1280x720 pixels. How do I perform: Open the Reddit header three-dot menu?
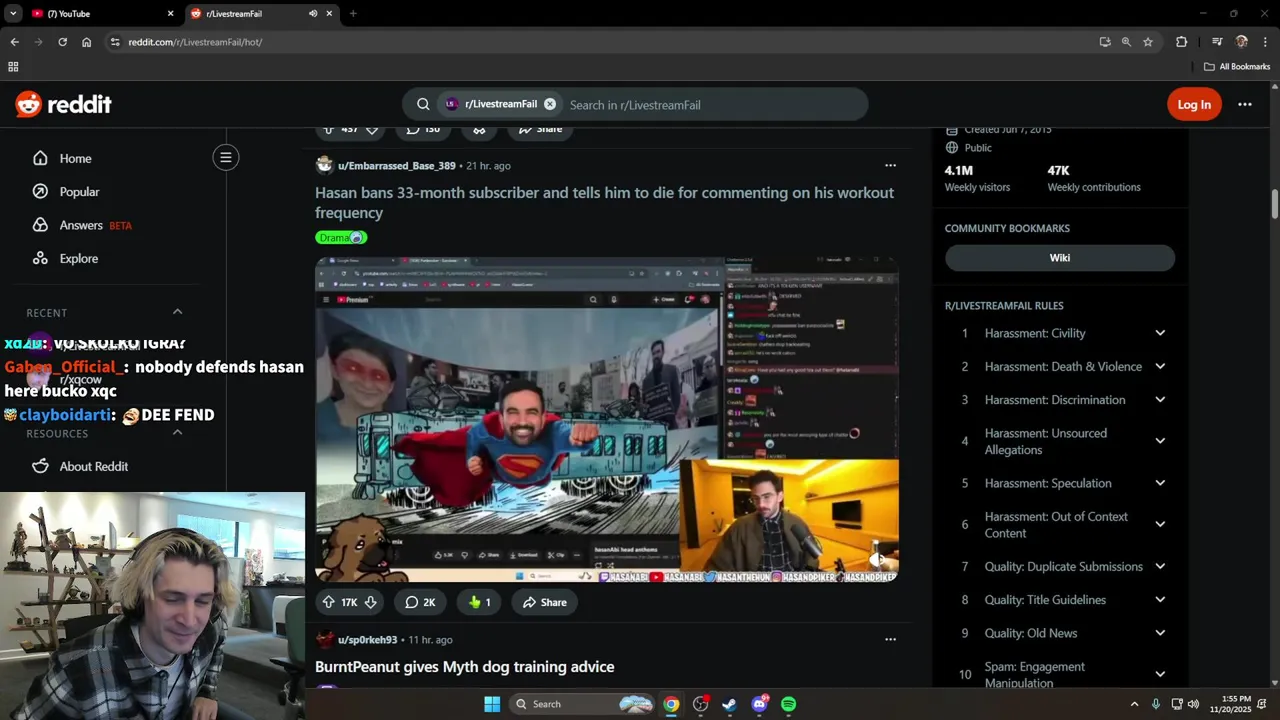(x=1245, y=104)
